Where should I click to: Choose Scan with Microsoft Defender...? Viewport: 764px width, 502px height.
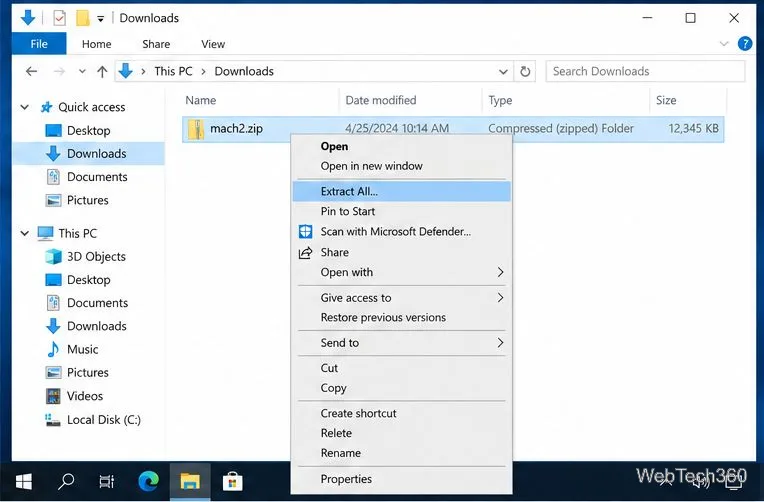[x=401, y=232]
